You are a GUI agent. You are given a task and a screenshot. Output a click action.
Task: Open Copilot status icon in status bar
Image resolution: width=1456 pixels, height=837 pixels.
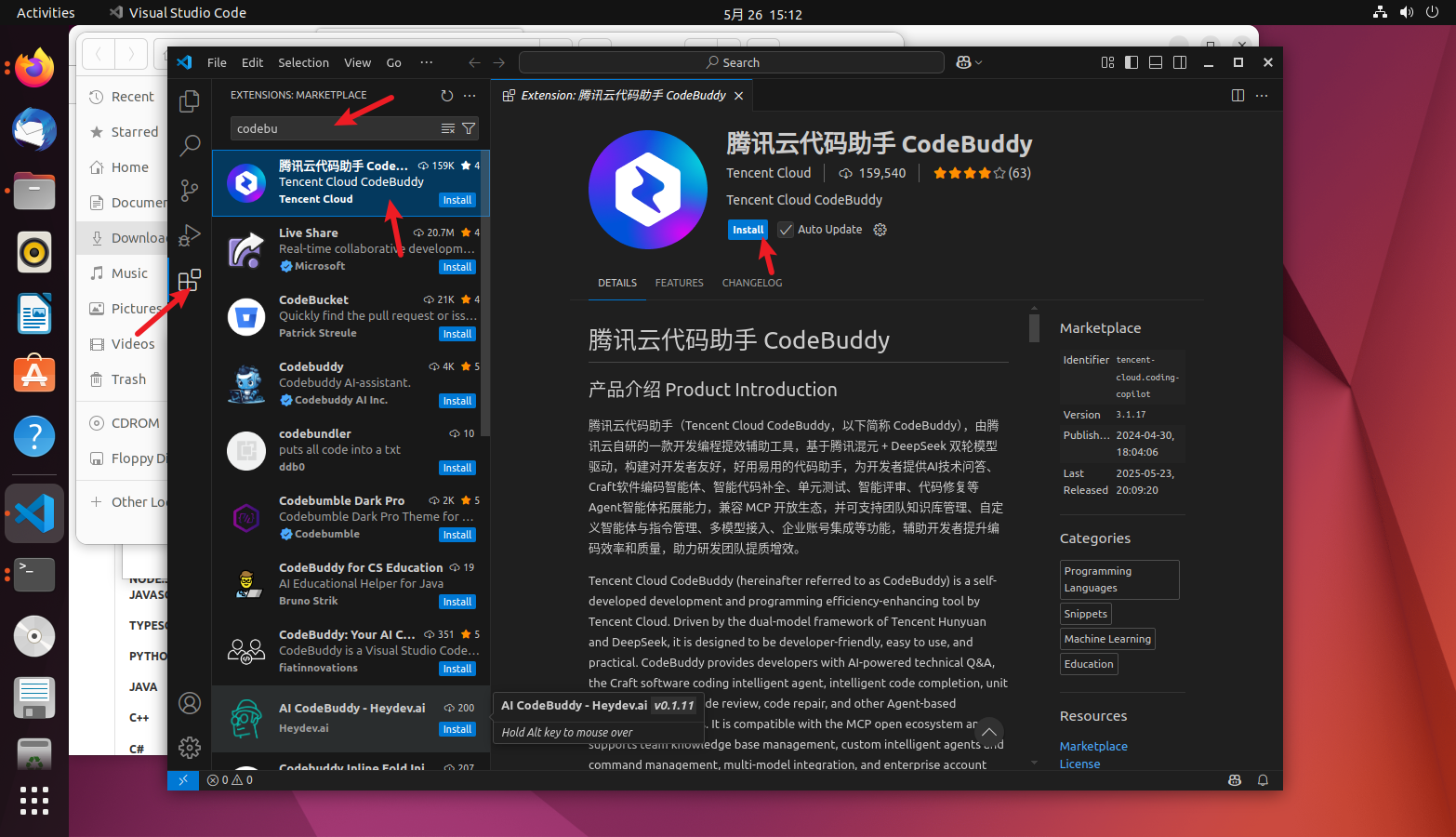click(1235, 780)
